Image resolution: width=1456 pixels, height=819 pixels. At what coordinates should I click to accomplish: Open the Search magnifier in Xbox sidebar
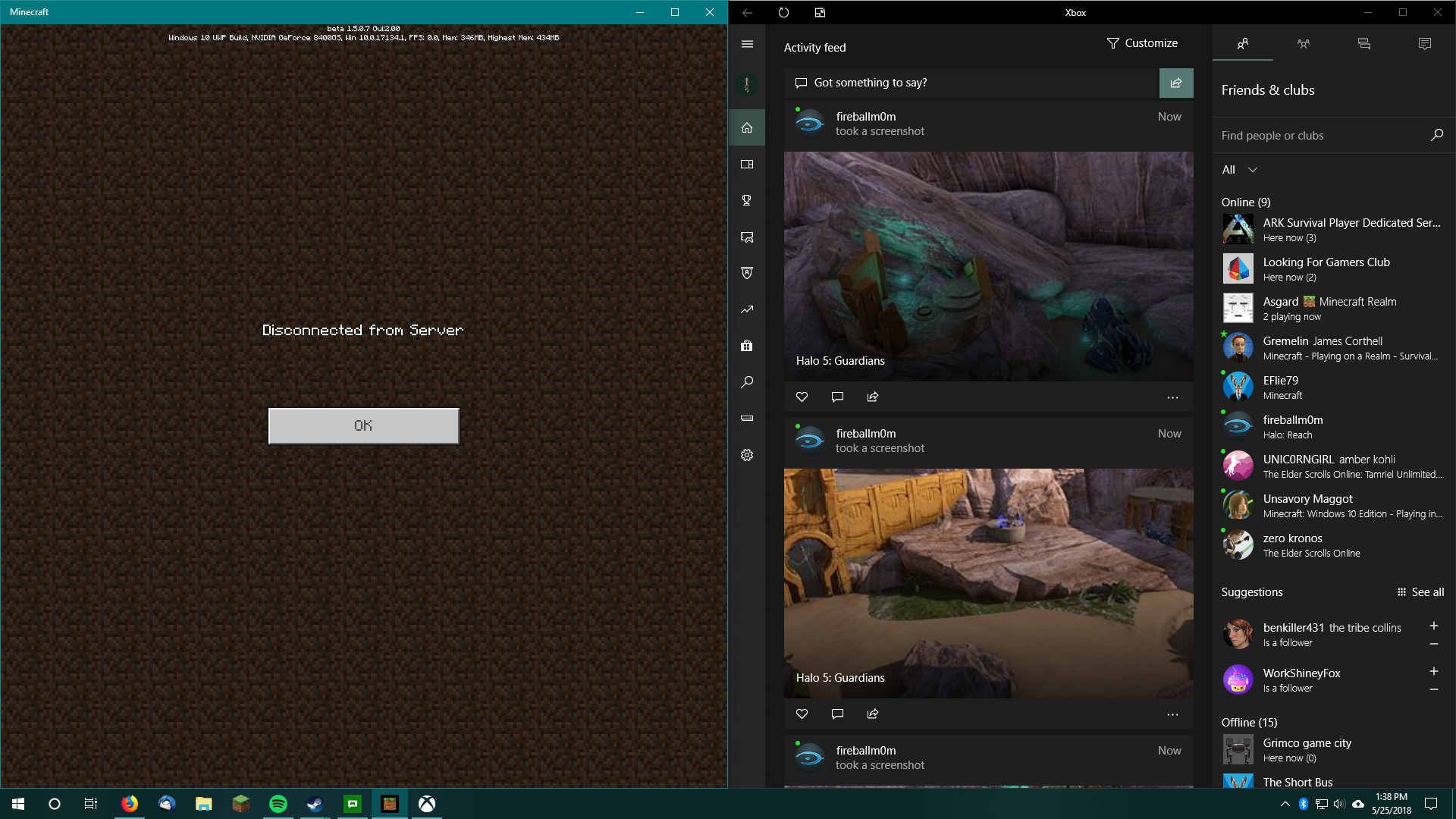click(x=747, y=382)
